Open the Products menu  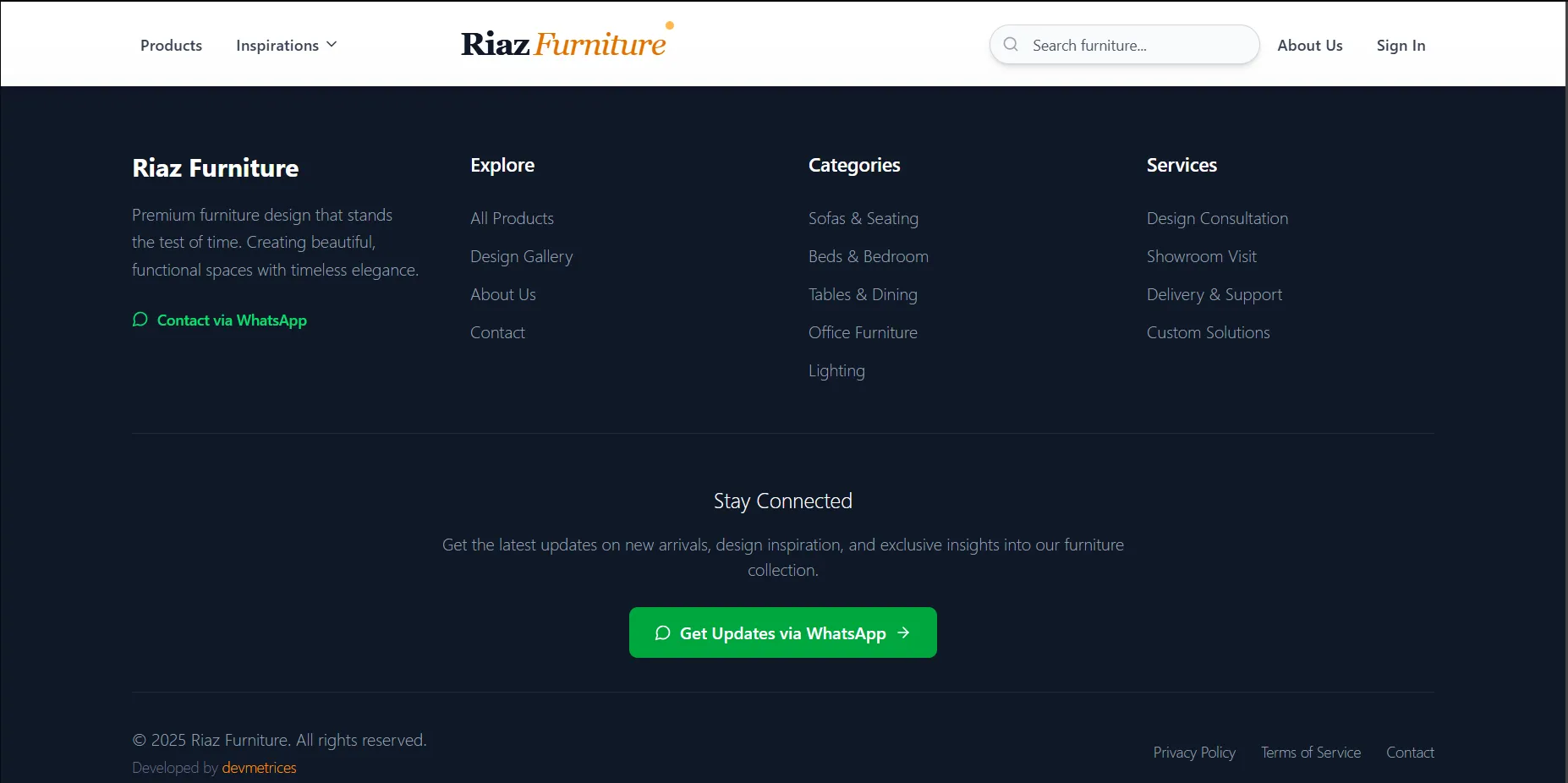point(171,46)
